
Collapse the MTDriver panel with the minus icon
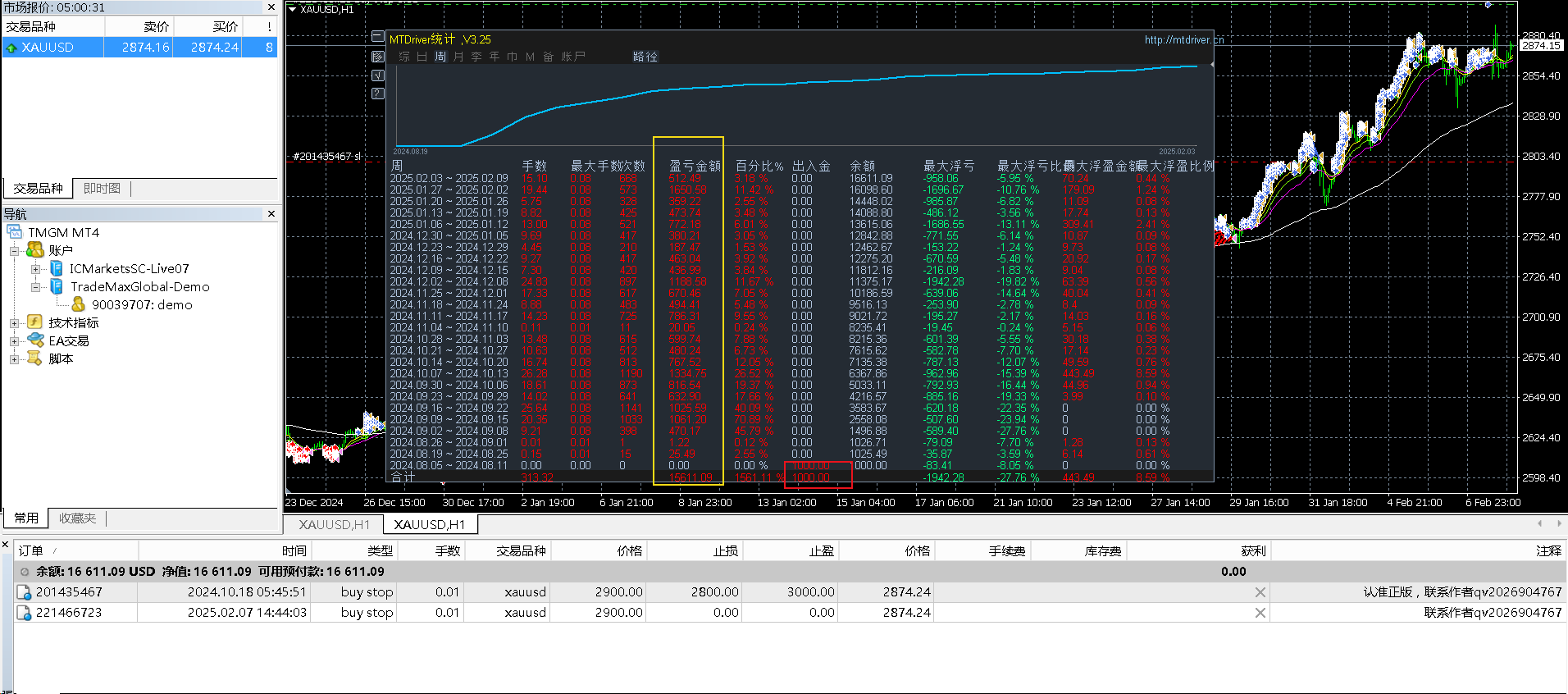[x=377, y=37]
